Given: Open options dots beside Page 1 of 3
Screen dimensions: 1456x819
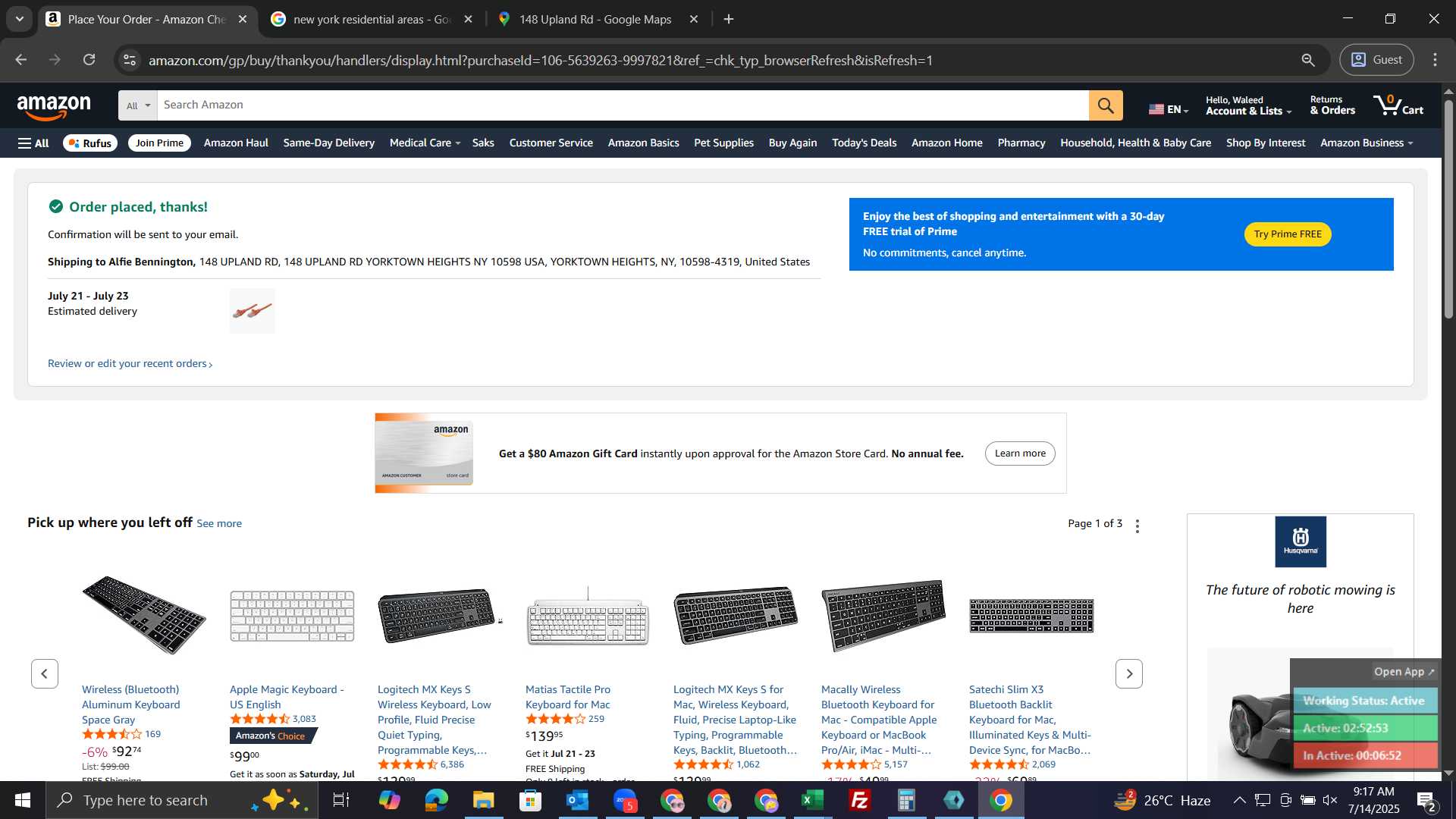Looking at the screenshot, I should (x=1137, y=526).
